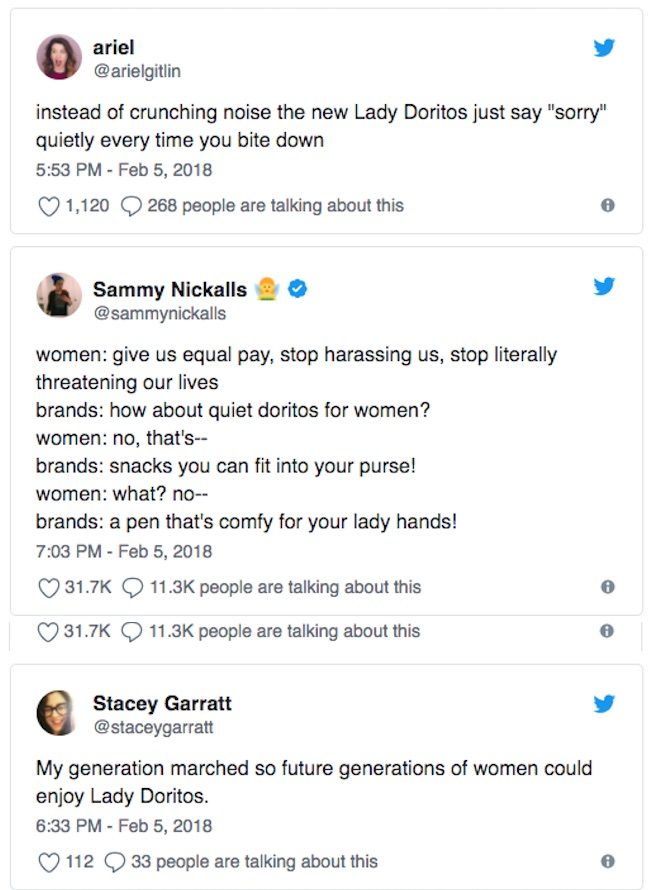This screenshot has width=650, height=890.
Task: Visit the @staceygarratt handle
Action: 153,727
